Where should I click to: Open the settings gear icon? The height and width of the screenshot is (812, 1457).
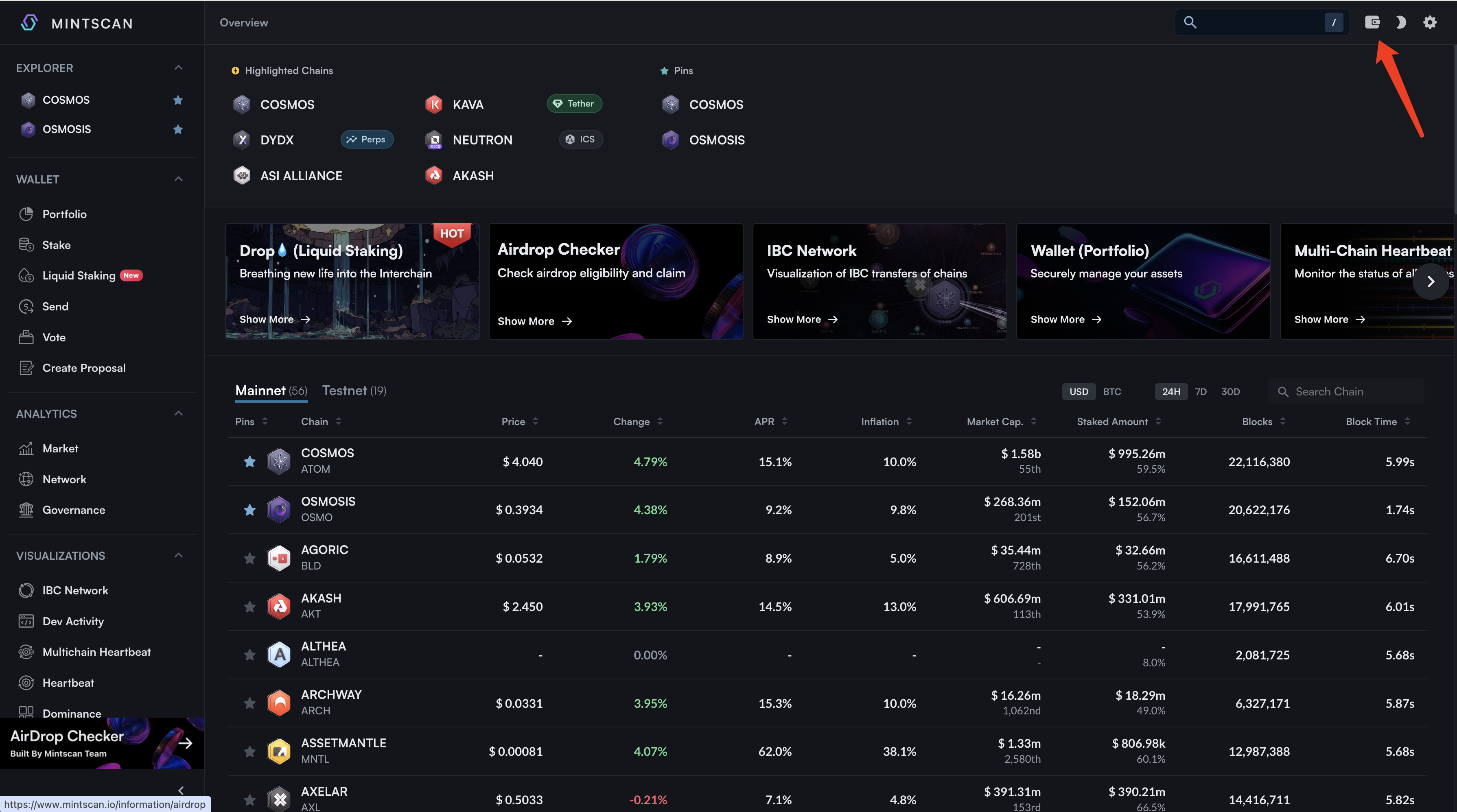tap(1430, 22)
